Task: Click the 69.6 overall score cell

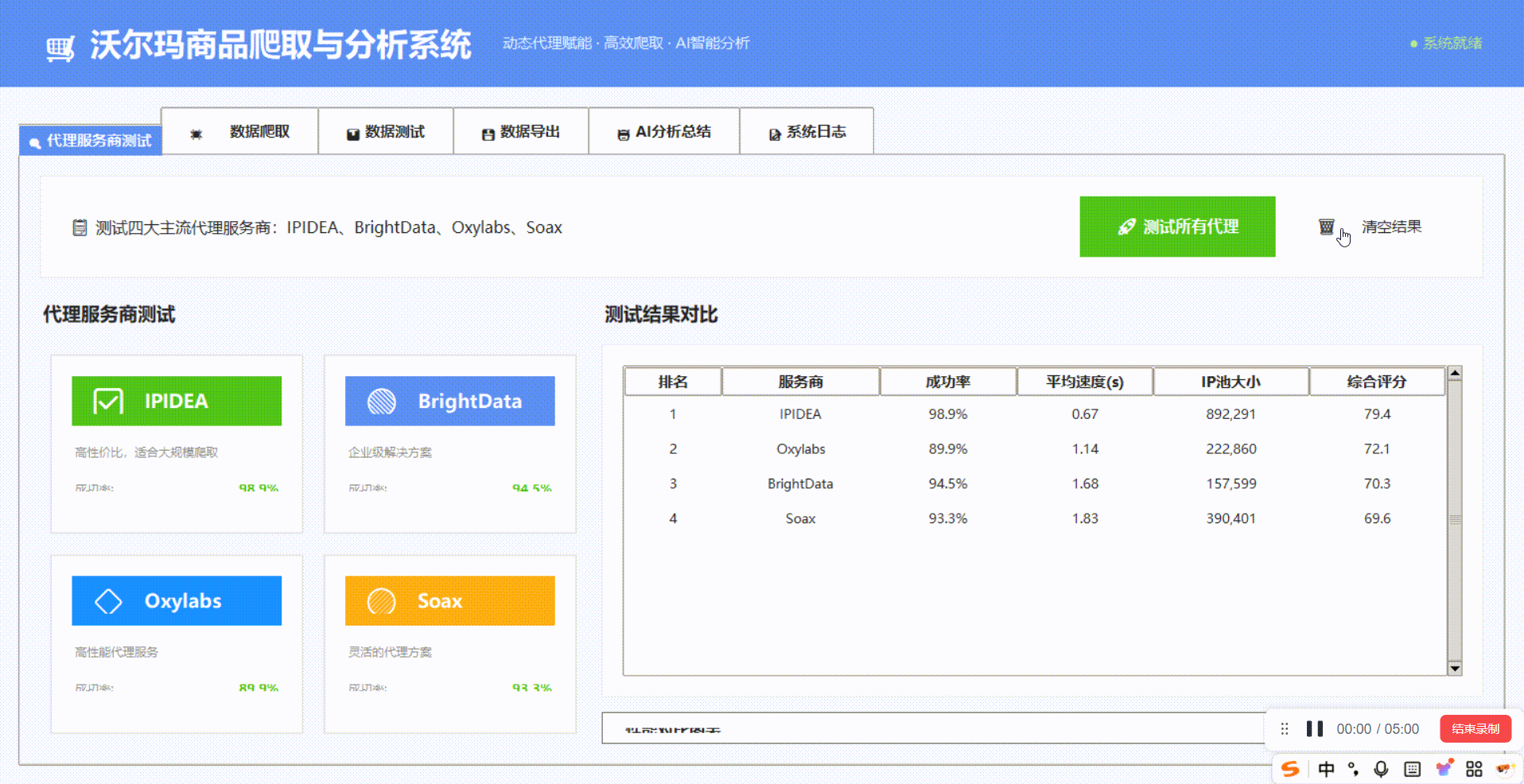Action: point(1377,518)
